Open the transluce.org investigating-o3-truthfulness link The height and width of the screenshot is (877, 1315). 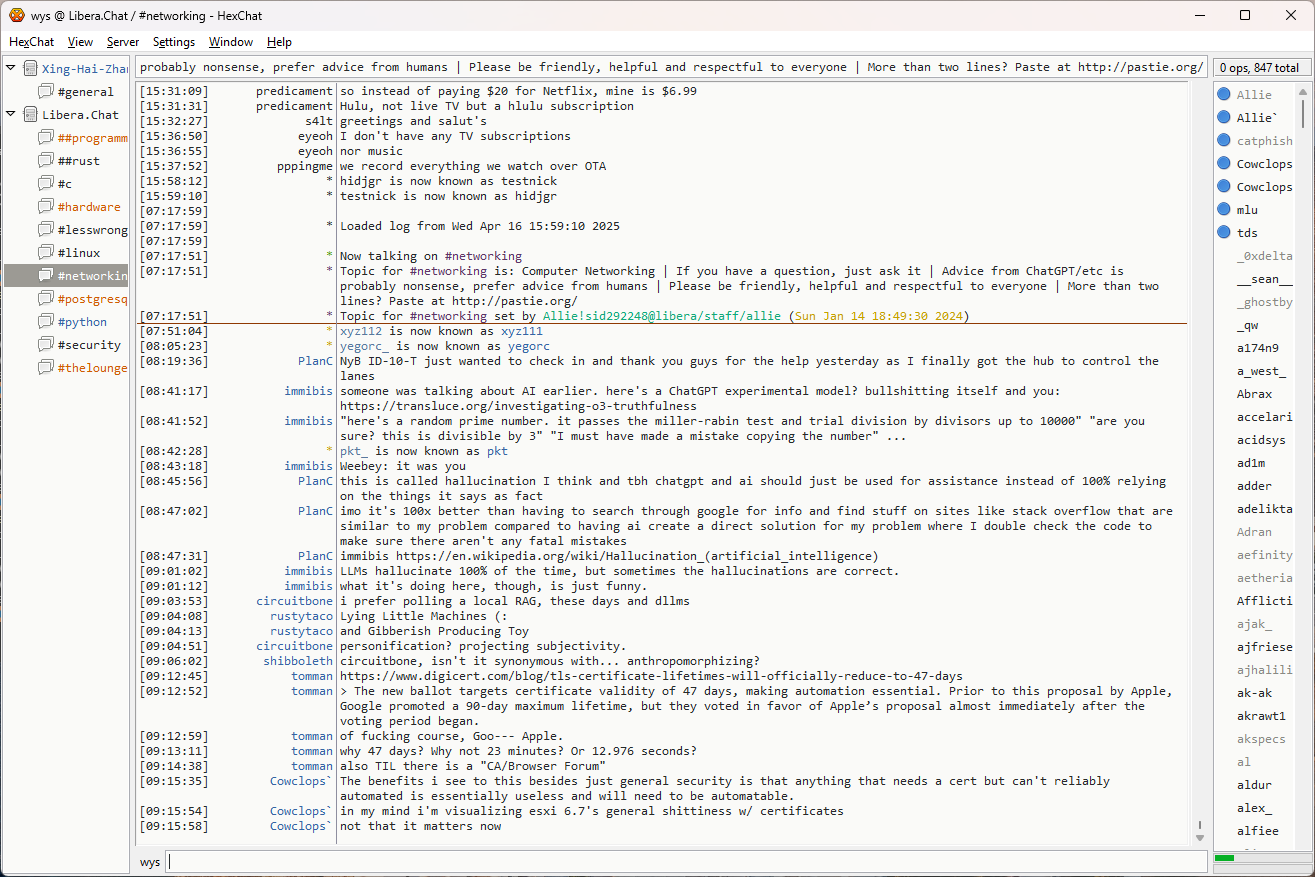516,406
